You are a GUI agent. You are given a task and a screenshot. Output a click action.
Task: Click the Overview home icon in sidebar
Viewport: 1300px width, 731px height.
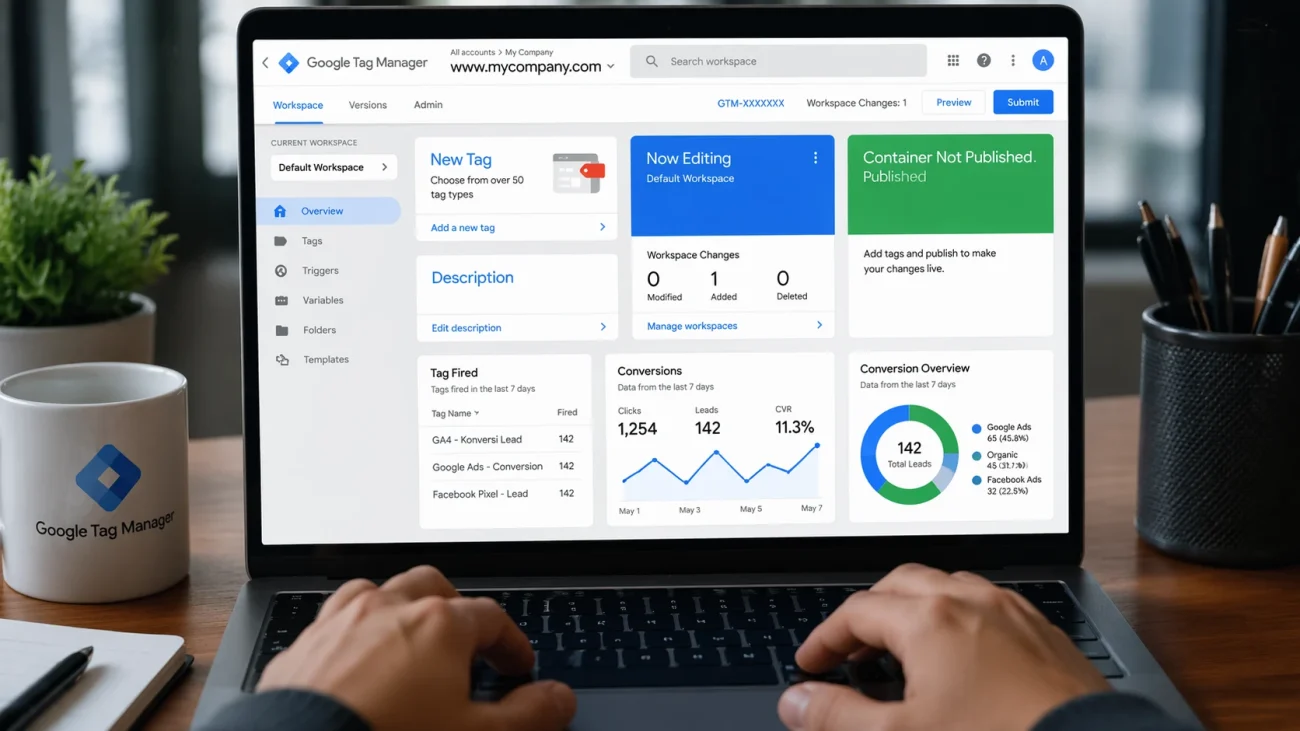[280, 211]
